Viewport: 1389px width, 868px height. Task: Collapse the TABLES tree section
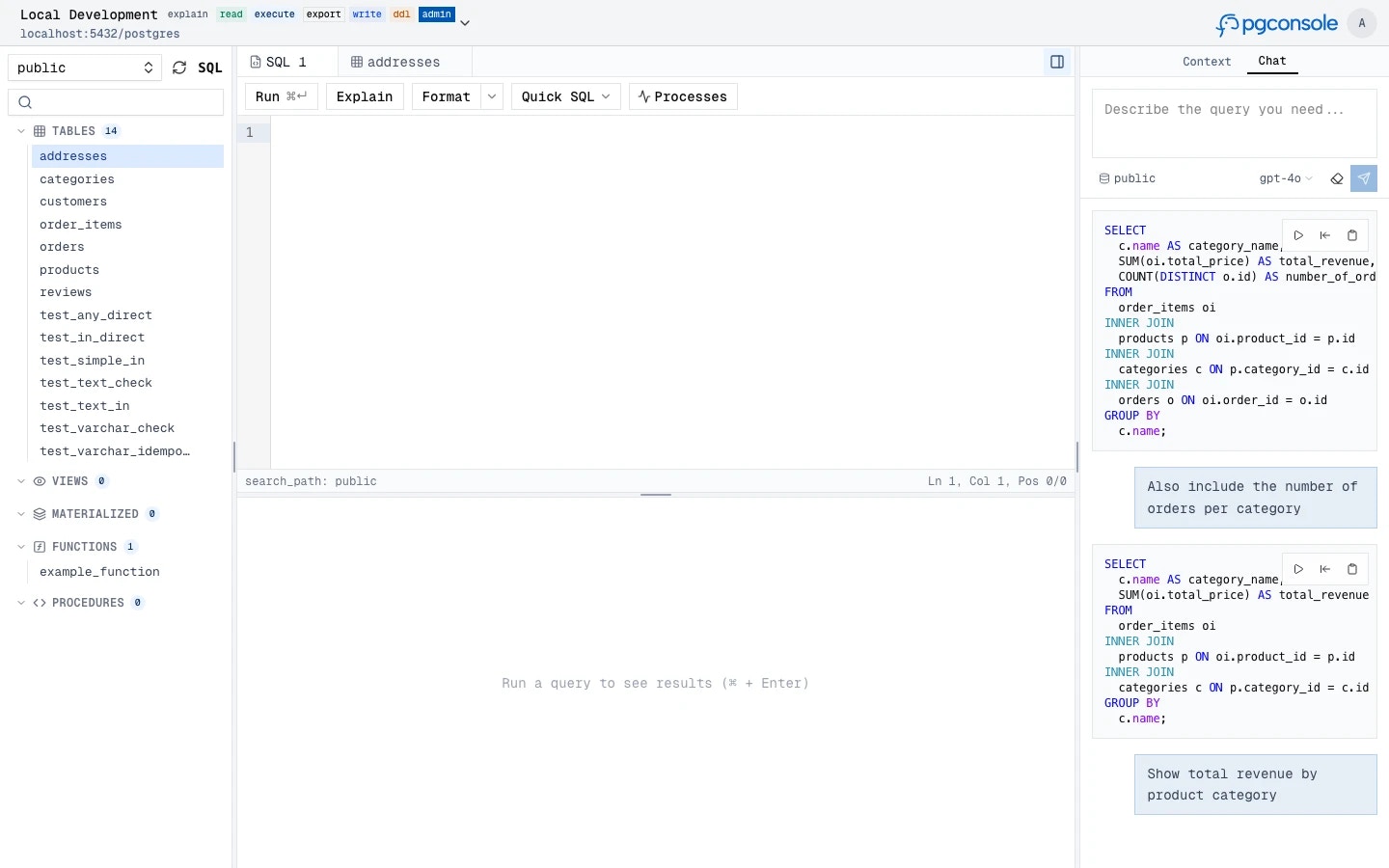21,131
